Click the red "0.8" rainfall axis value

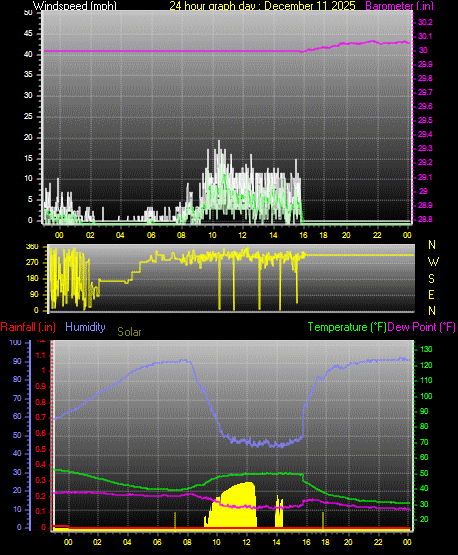41,402
